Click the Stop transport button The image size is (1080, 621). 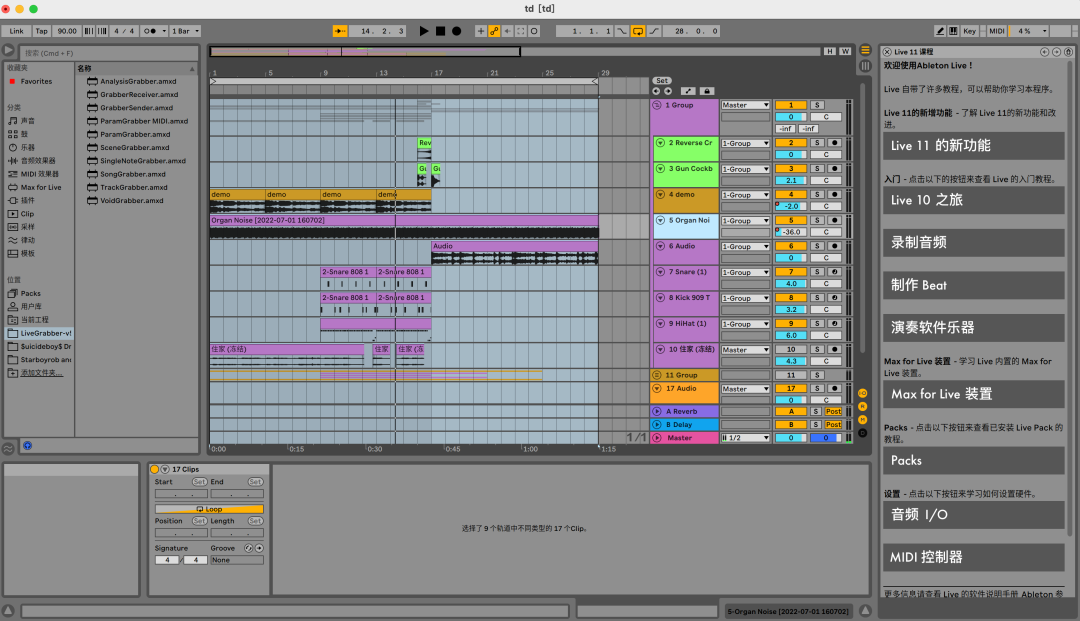[x=440, y=31]
